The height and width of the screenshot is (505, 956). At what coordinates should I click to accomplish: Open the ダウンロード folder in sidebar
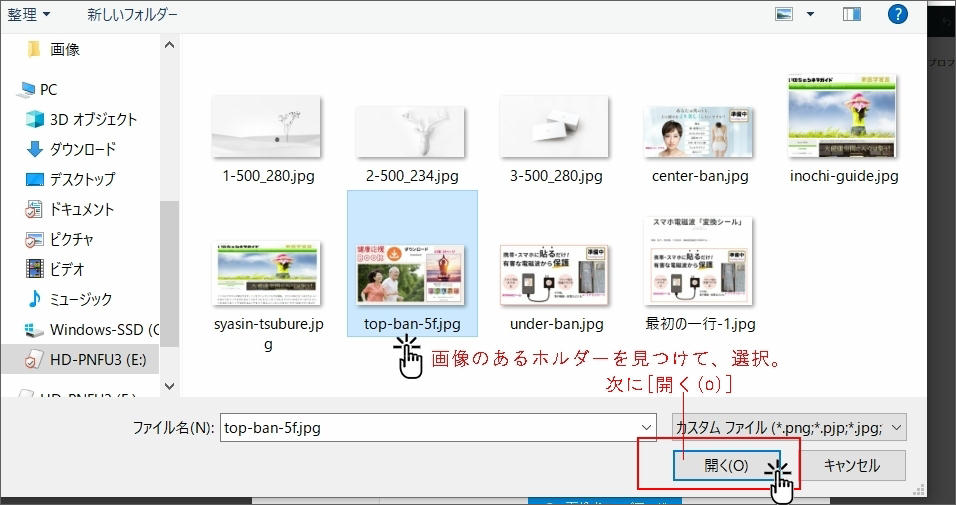83,149
